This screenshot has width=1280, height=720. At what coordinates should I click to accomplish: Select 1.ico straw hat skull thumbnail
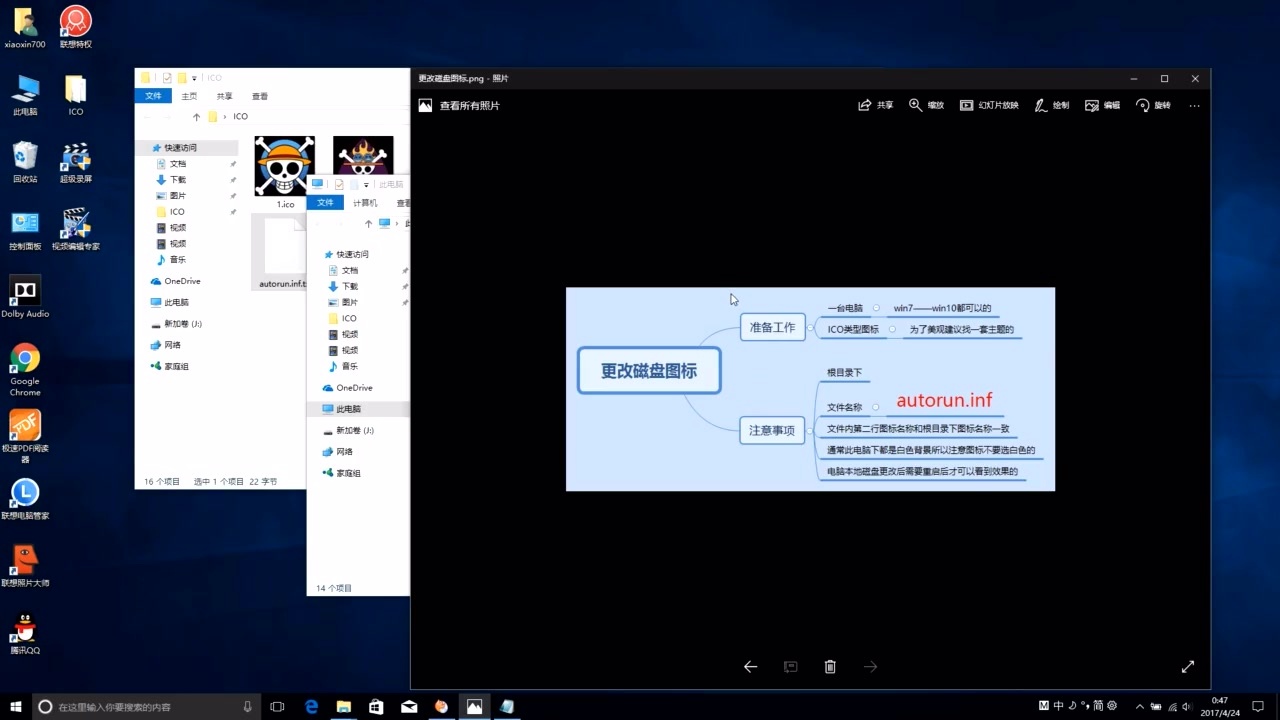click(285, 166)
